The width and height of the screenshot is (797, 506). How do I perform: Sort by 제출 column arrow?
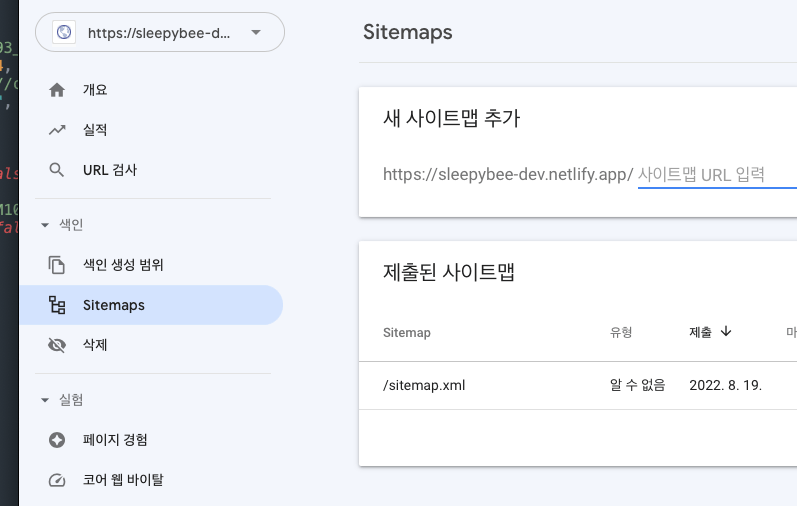point(726,332)
